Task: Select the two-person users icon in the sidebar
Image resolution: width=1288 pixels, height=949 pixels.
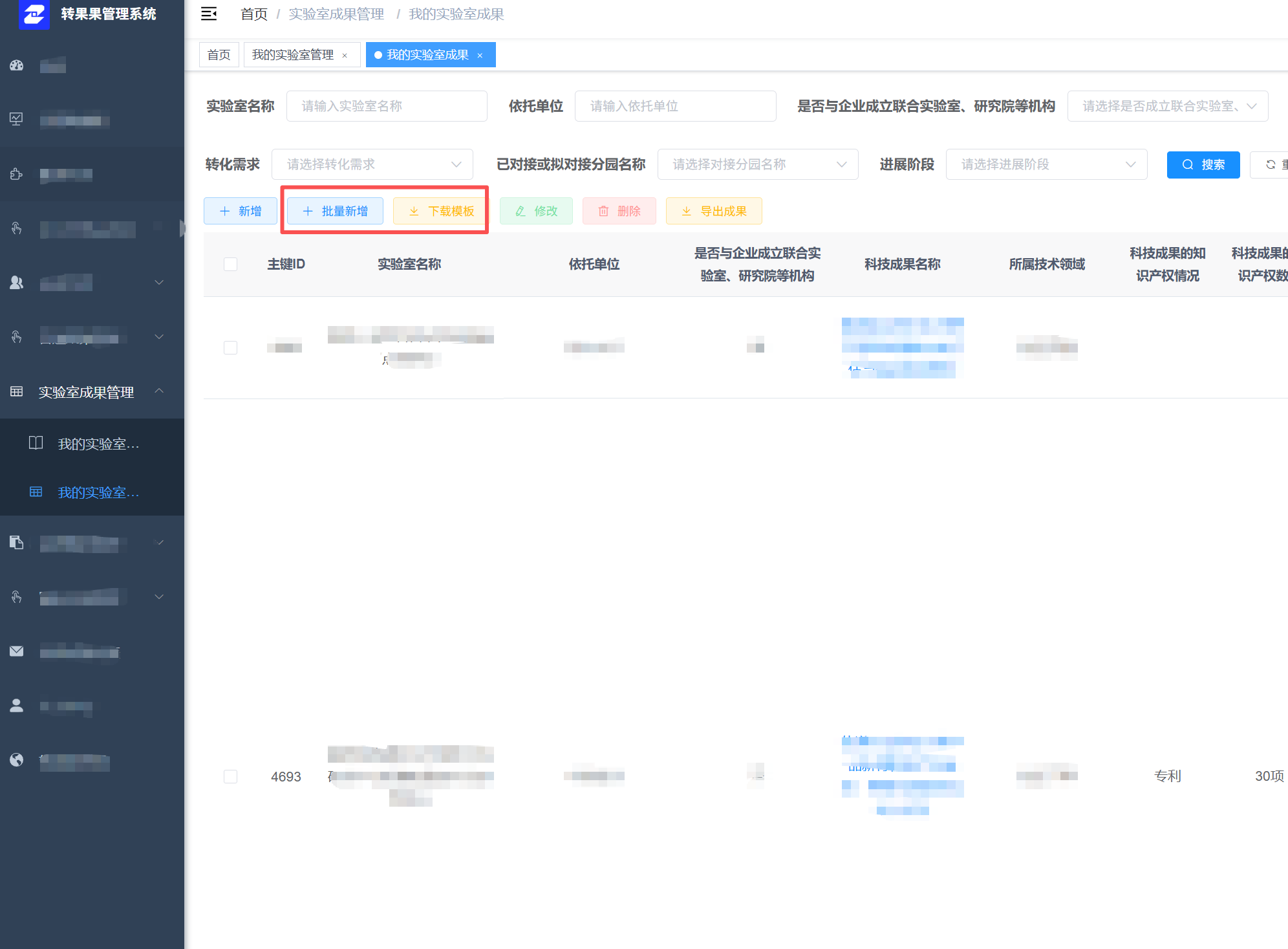Action: (x=16, y=283)
